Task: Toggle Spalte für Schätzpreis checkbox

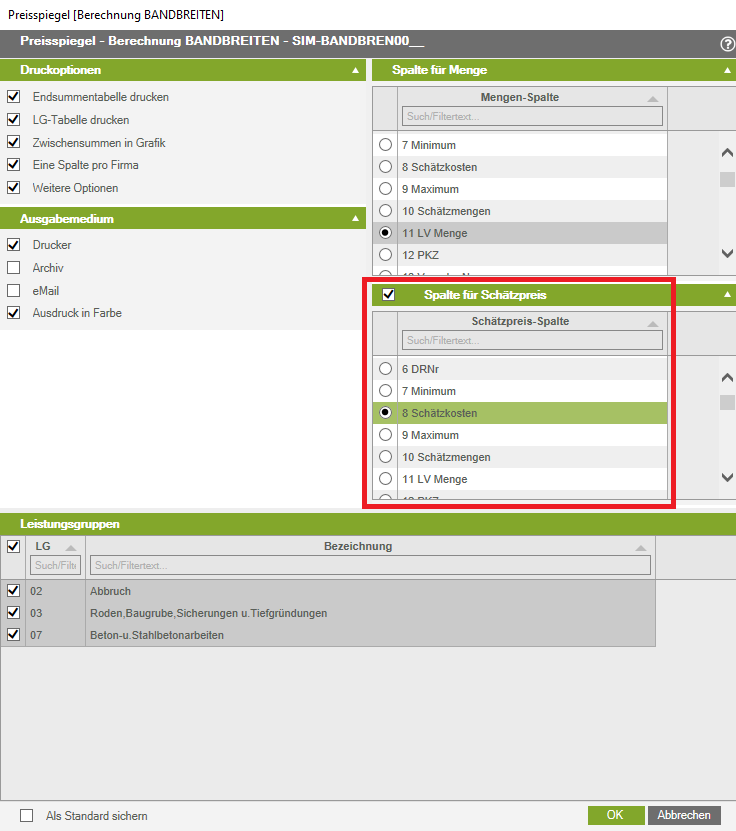Action: tap(389, 295)
